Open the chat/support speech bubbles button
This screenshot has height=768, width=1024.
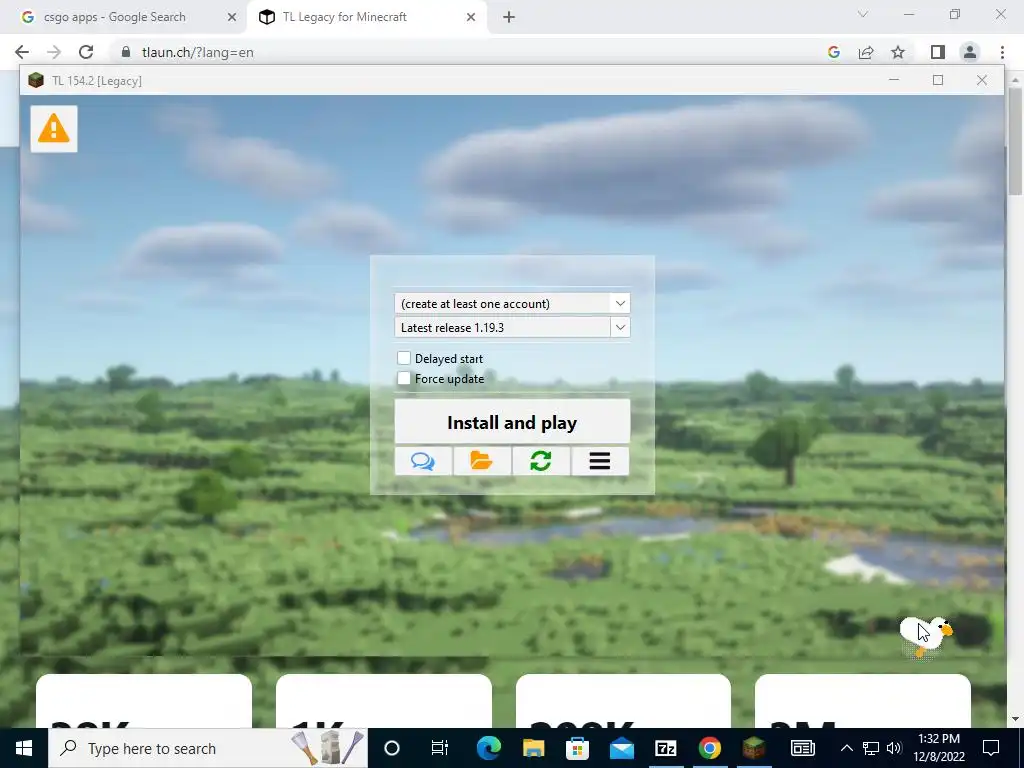pyautogui.click(x=423, y=461)
